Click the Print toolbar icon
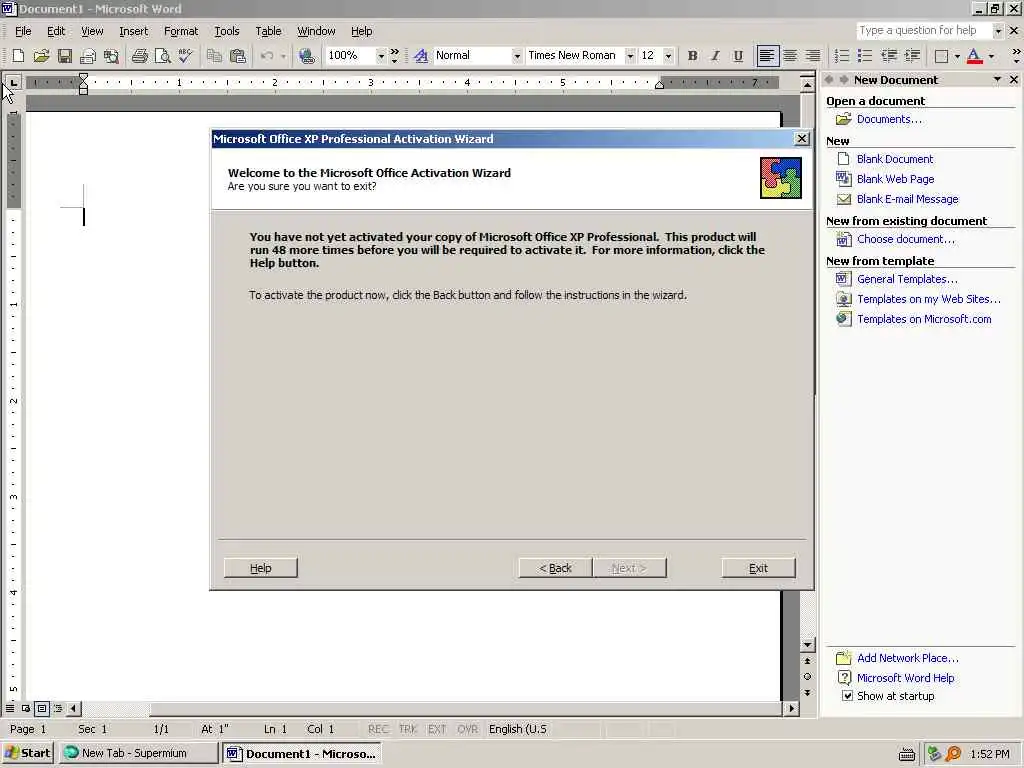 click(x=139, y=56)
